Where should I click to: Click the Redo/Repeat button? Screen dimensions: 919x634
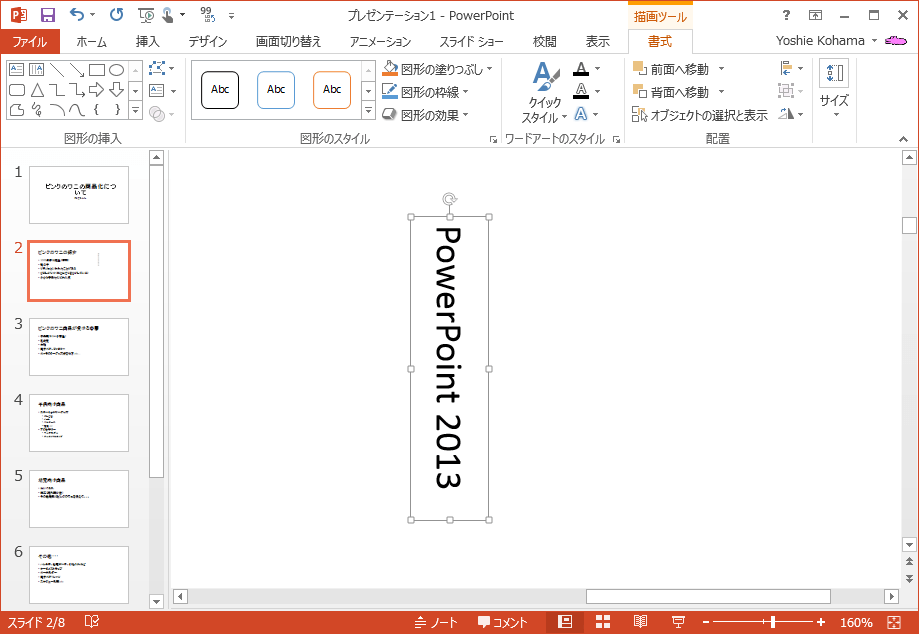[x=116, y=15]
